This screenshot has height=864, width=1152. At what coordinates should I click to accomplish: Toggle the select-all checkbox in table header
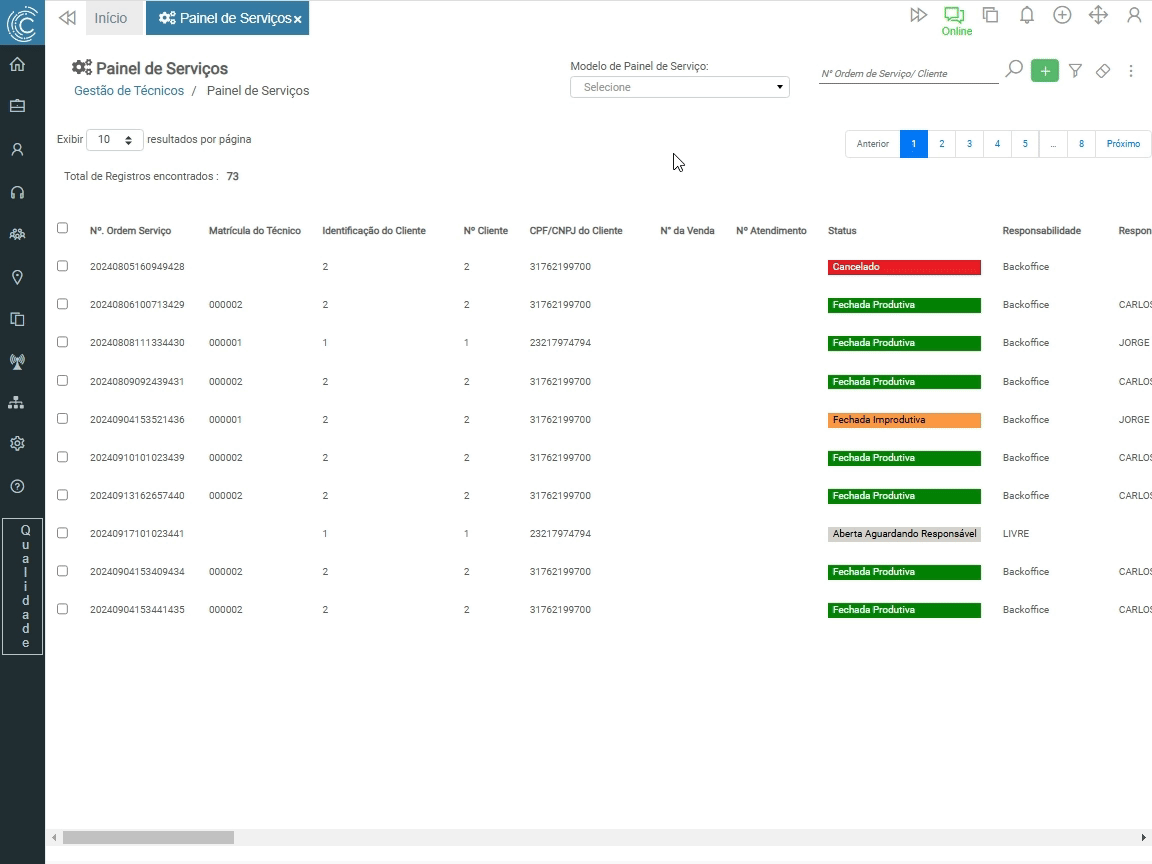tap(62, 228)
